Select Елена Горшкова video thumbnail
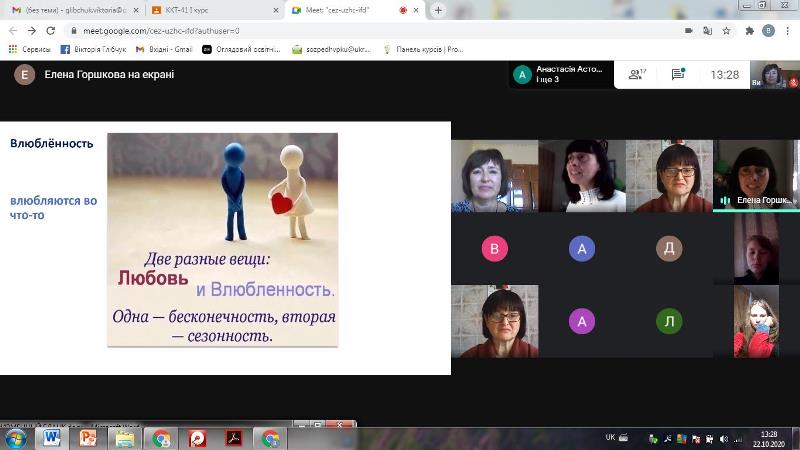The height and width of the screenshot is (450, 800). [x=756, y=176]
